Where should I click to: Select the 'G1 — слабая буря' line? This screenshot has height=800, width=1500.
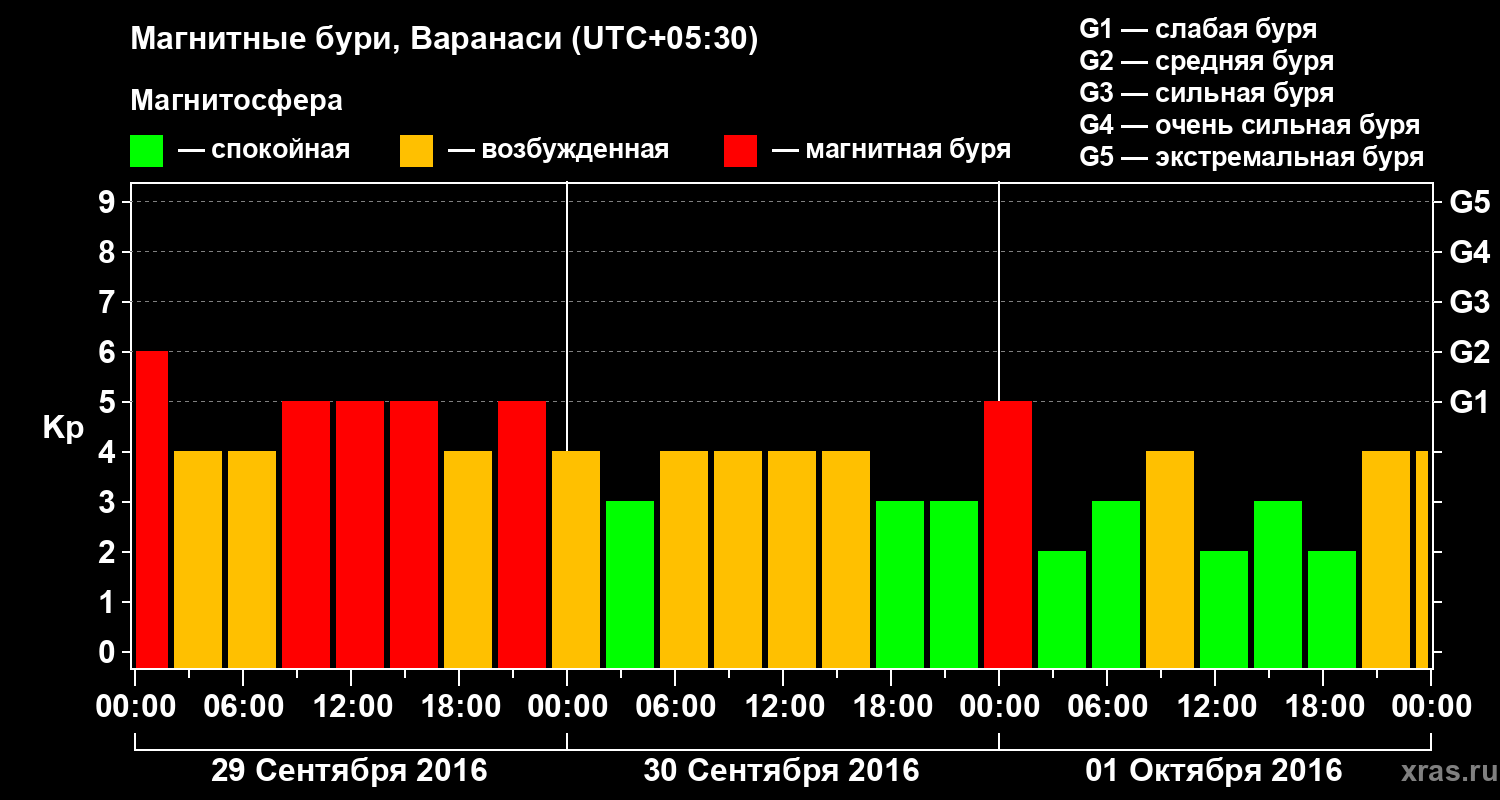pyautogui.click(x=1198, y=29)
